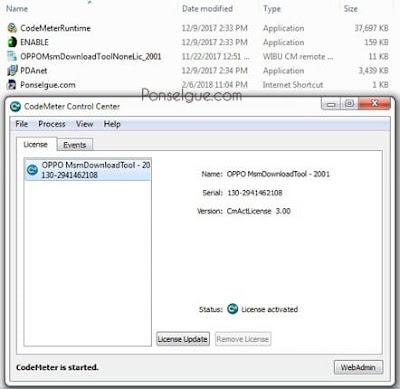Screen dimensions: 400x389
Task: Click the serial value 130-2941462108 in details
Action: pyautogui.click(x=255, y=193)
